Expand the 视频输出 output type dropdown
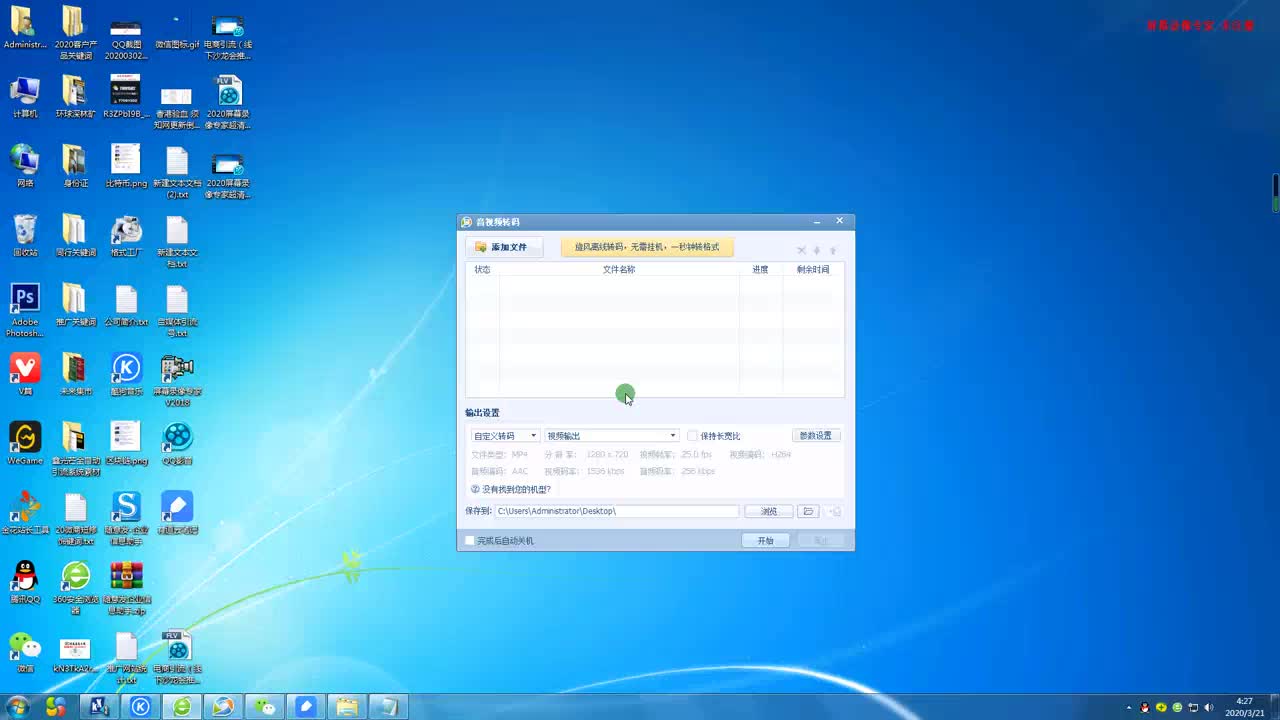This screenshot has width=1280, height=720. tap(611, 436)
